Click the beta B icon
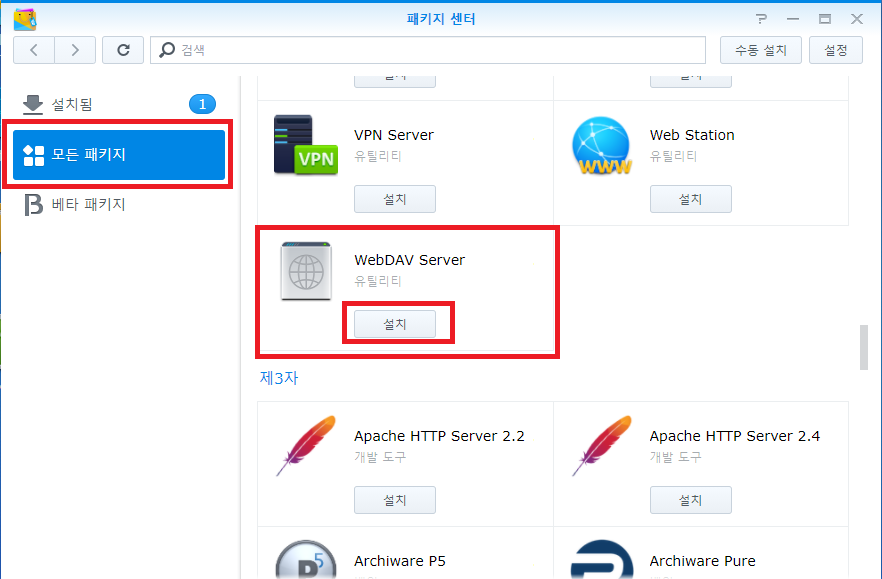This screenshot has height=579, width=882. [x=33, y=205]
